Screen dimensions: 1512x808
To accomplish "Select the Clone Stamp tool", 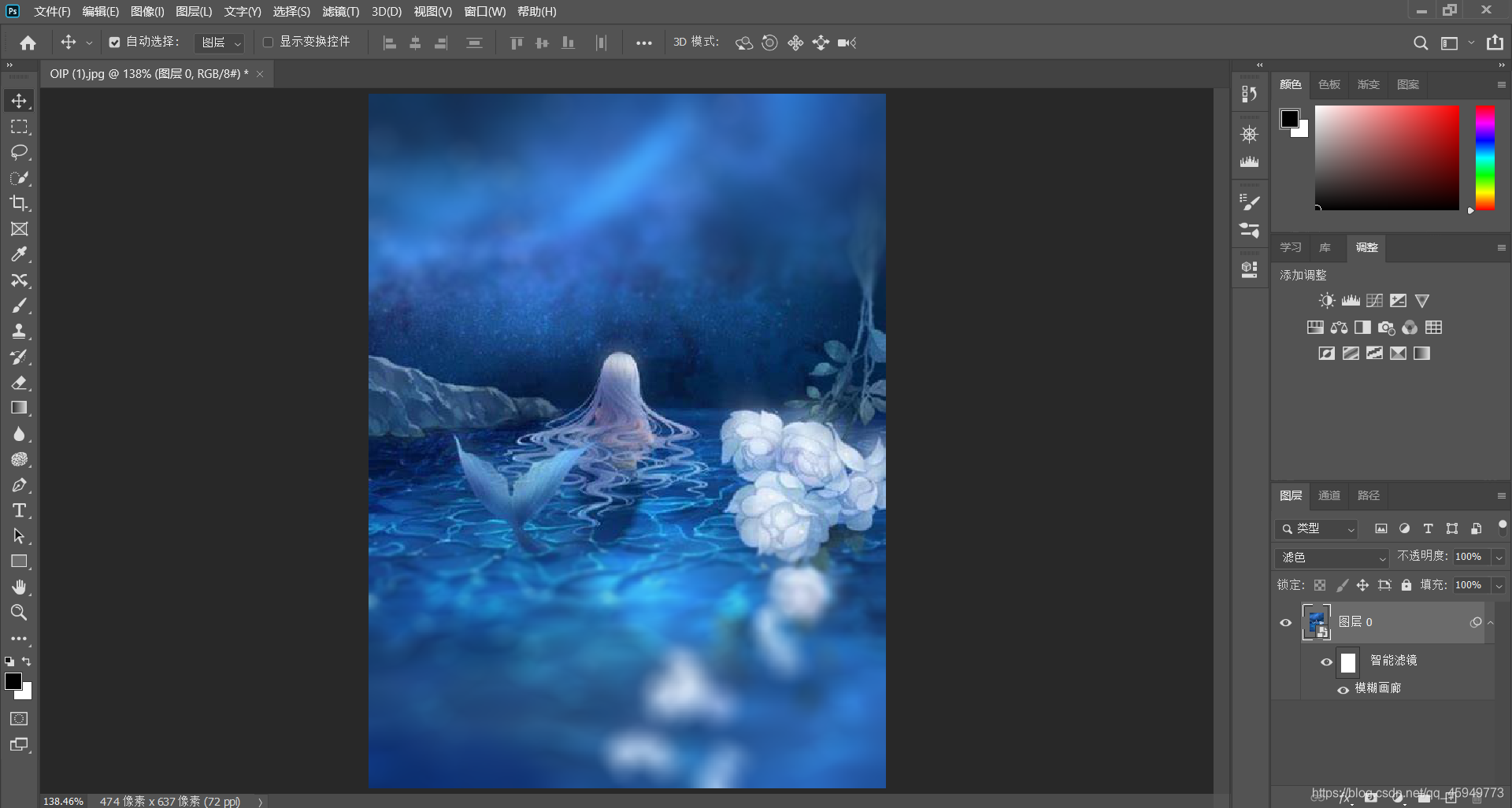I will pyautogui.click(x=19, y=332).
